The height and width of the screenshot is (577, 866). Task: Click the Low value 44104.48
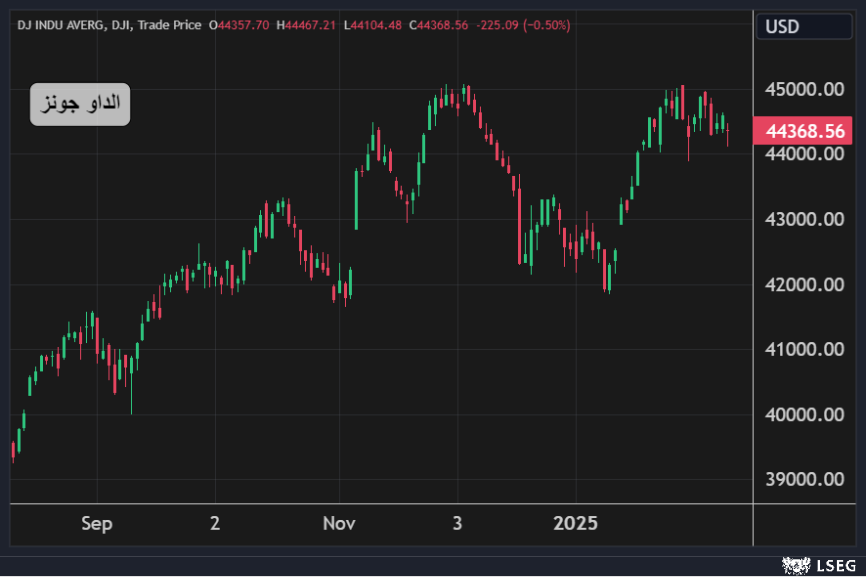tap(378, 25)
